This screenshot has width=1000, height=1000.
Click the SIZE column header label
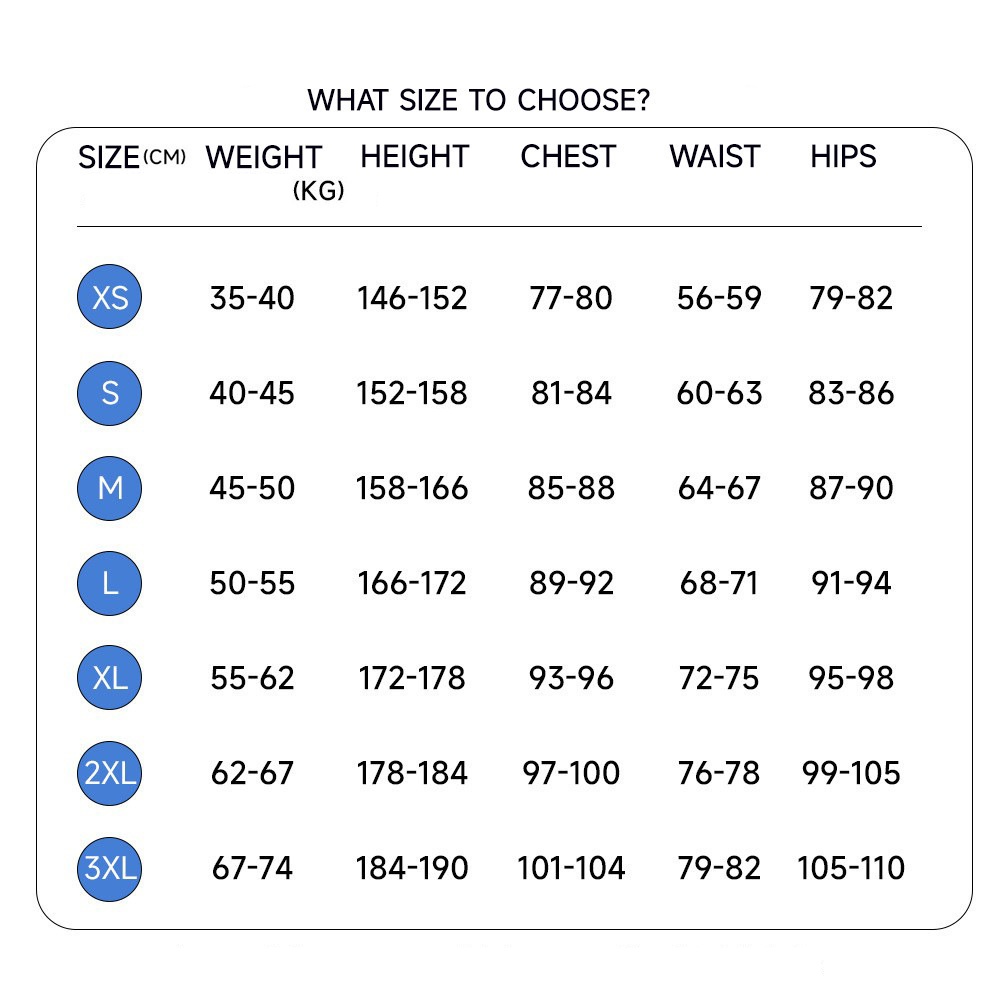[109, 158]
